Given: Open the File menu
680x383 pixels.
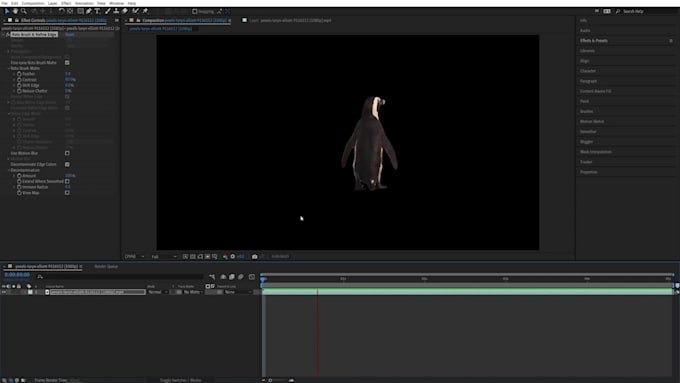Looking at the screenshot, I should [x=4, y=3].
